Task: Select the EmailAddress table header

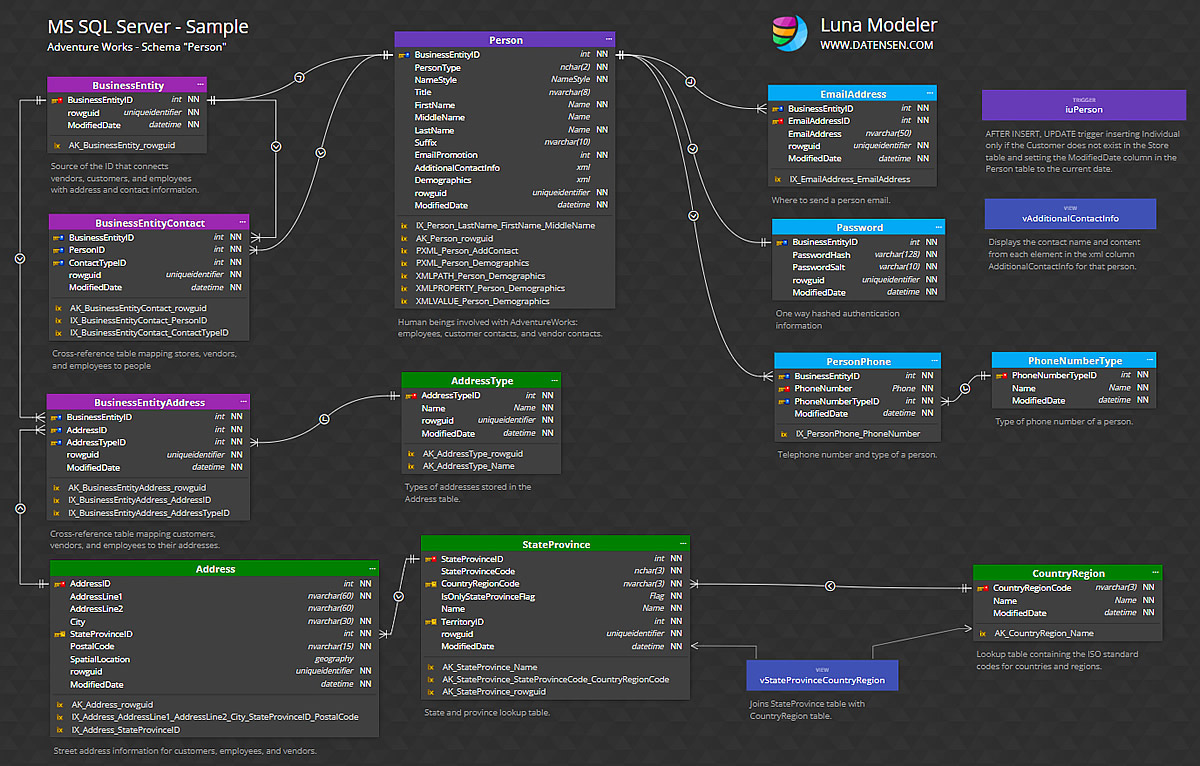Action: click(x=852, y=94)
